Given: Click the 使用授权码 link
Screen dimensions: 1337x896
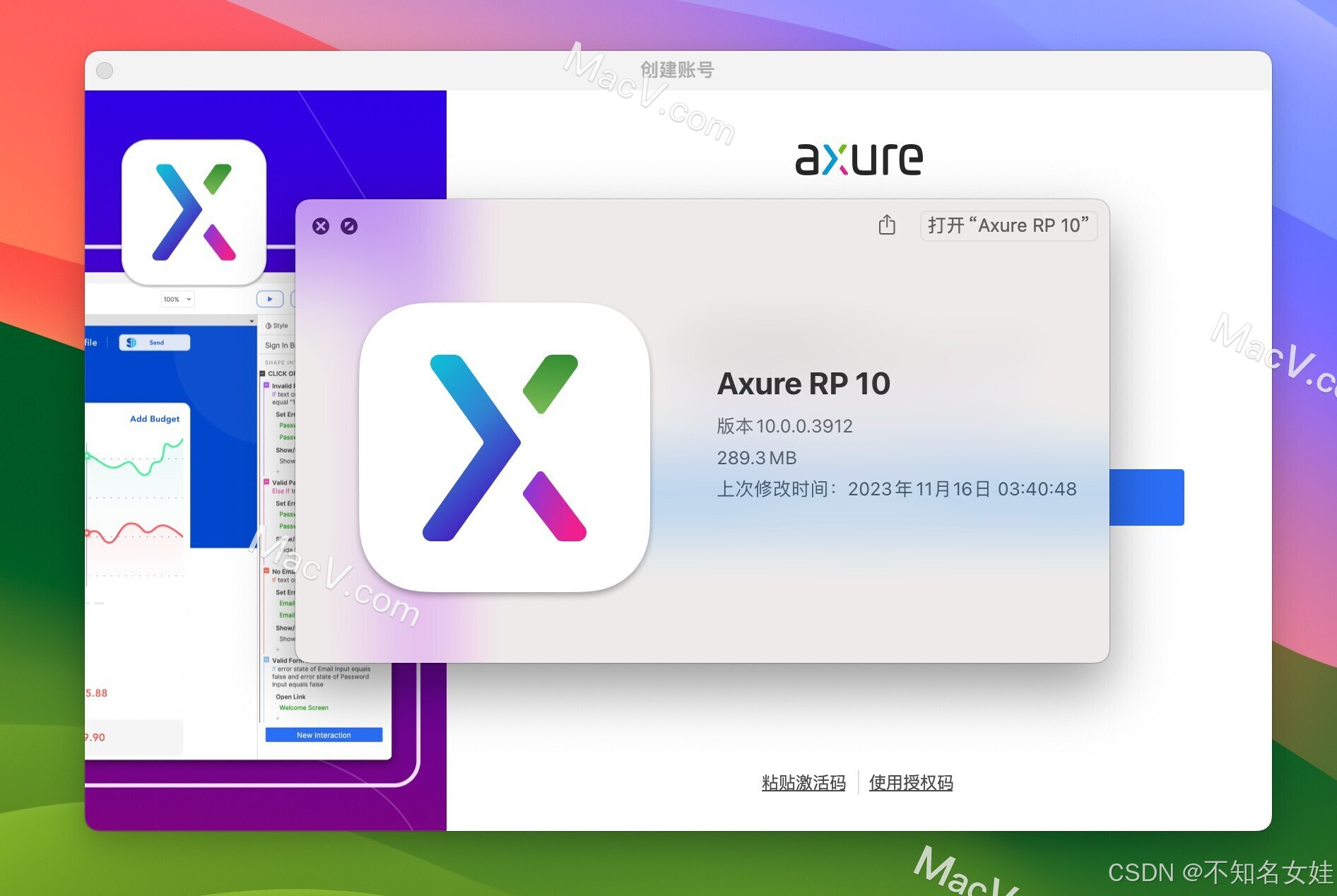Looking at the screenshot, I should click(911, 782).
